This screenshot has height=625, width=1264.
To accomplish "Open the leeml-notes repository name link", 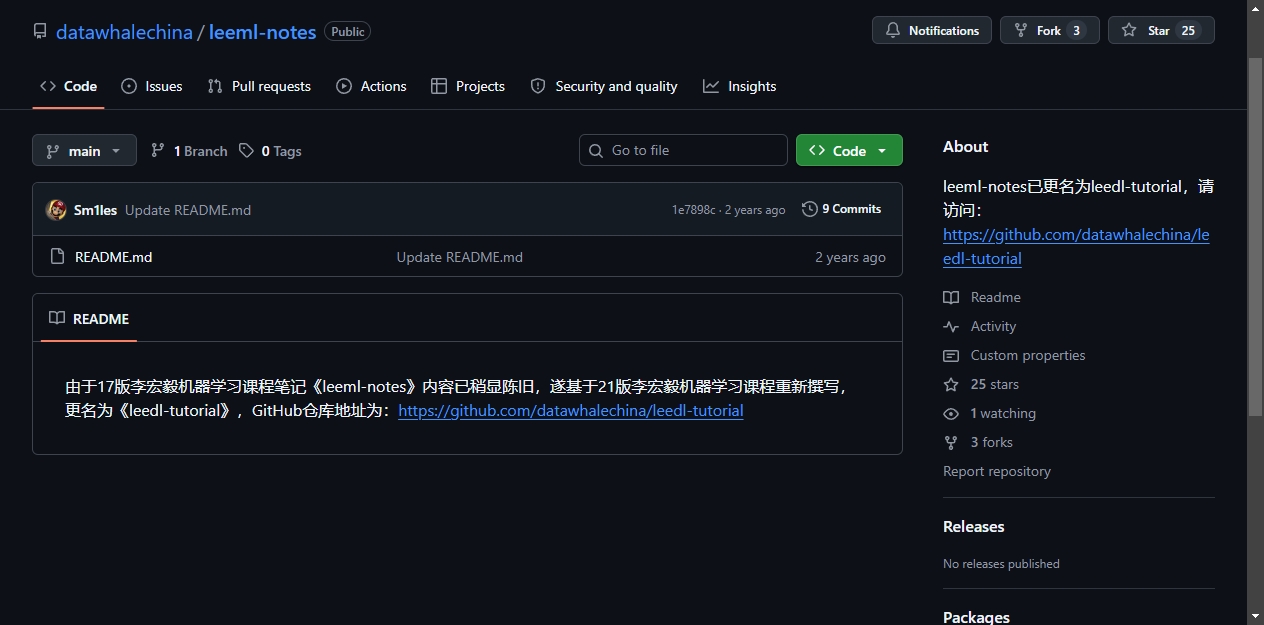I will 262,32.
